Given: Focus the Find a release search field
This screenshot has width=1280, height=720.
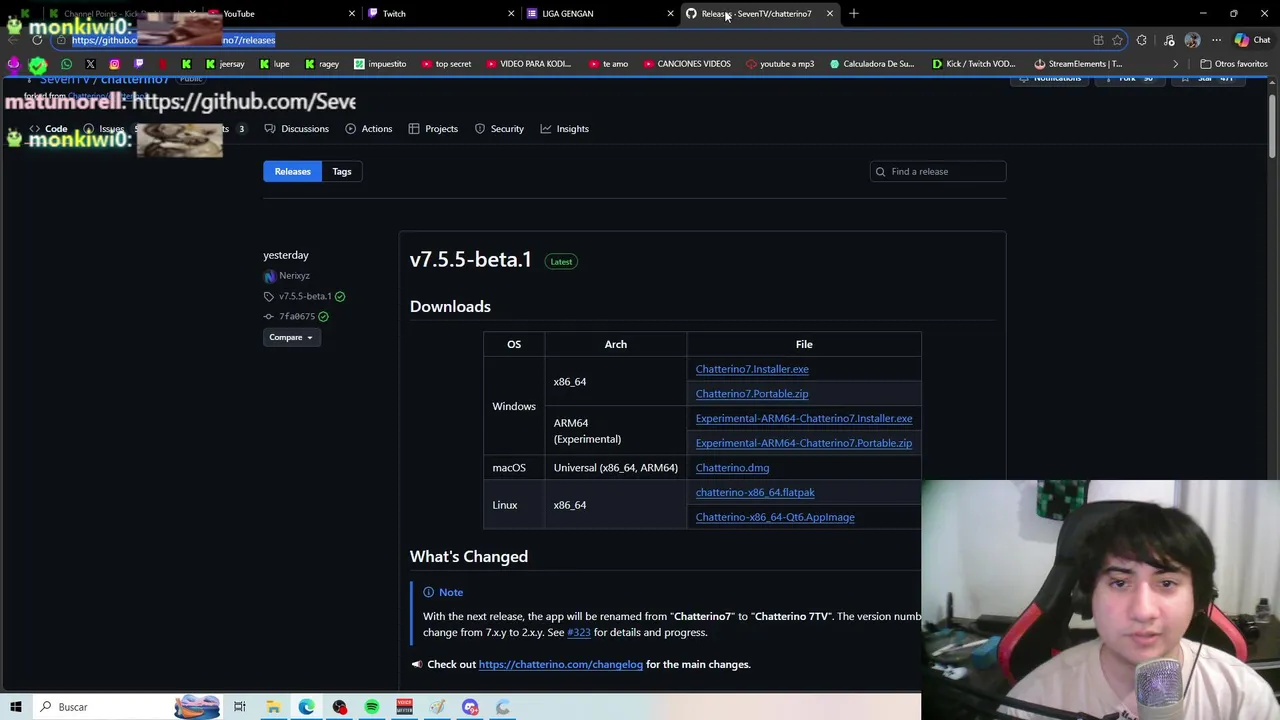Looking at the screenshot, I should (x=938, y=171).
